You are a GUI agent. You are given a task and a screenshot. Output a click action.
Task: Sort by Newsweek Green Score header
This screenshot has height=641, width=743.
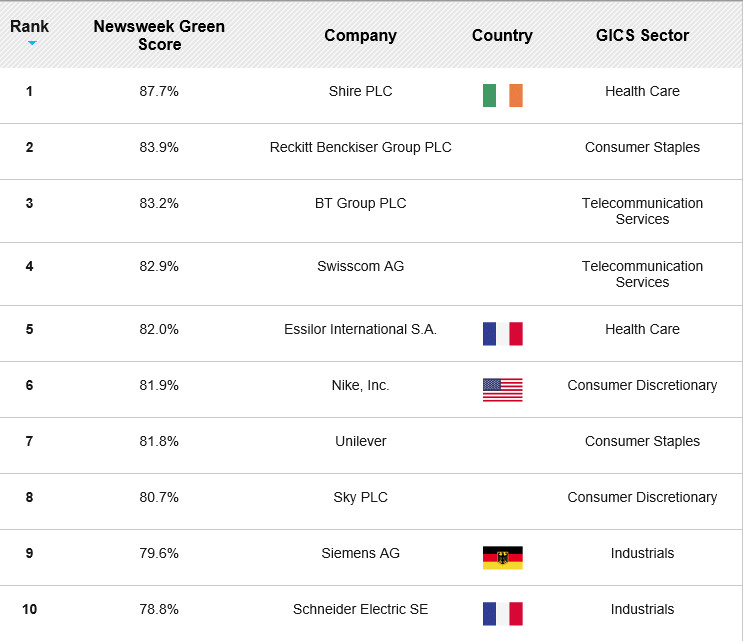click(x=159, y=35)
